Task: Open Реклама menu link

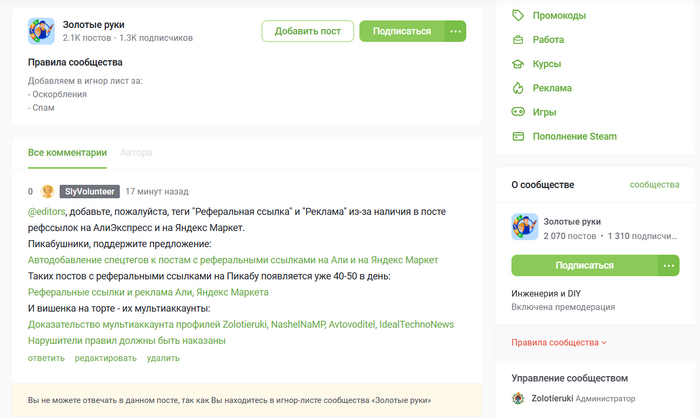Action: tap(552, 88)
